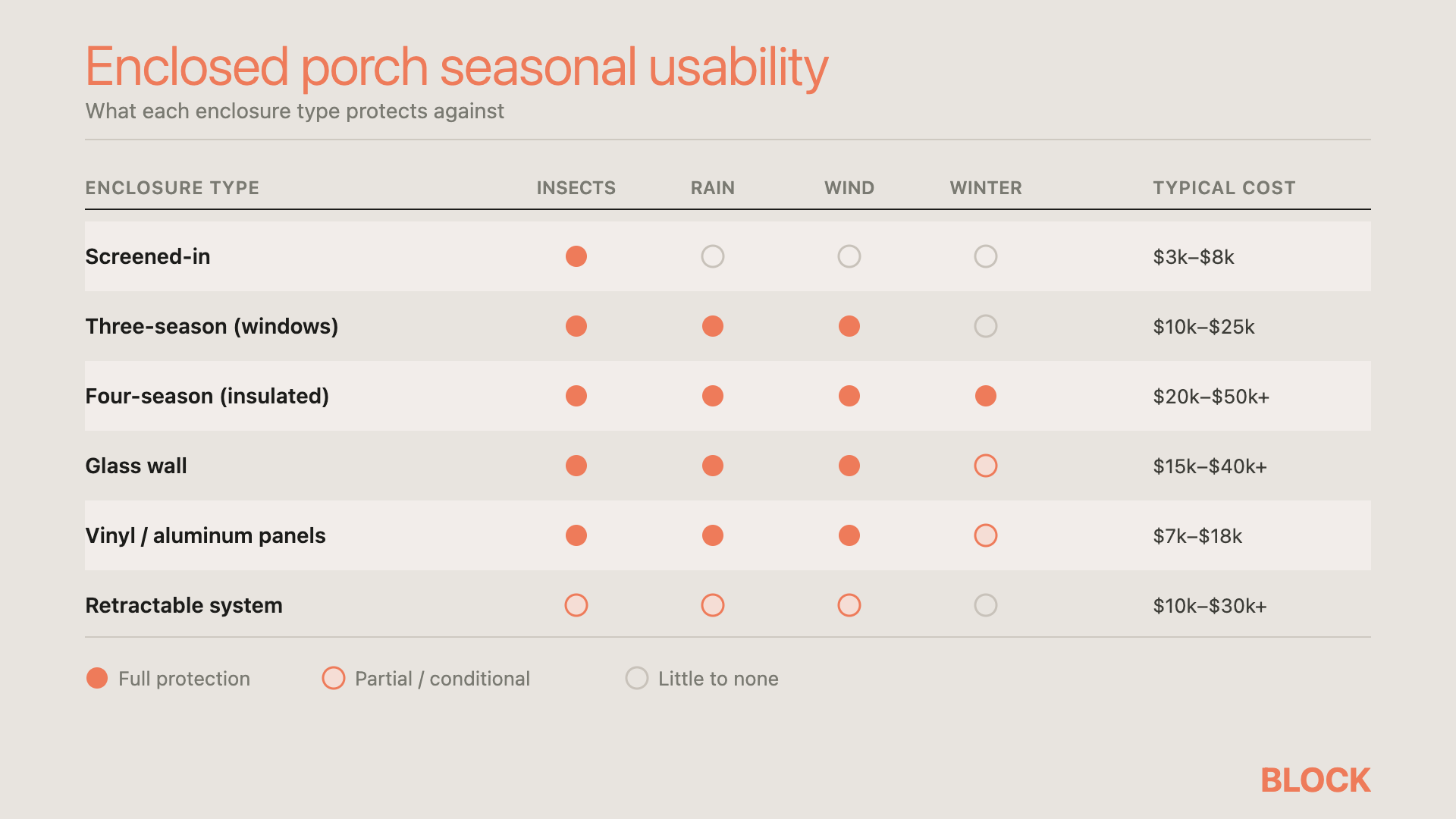Select Glass wall winter partial circle
Viewport: 1456px width, 819px height.
coord(986,466)
